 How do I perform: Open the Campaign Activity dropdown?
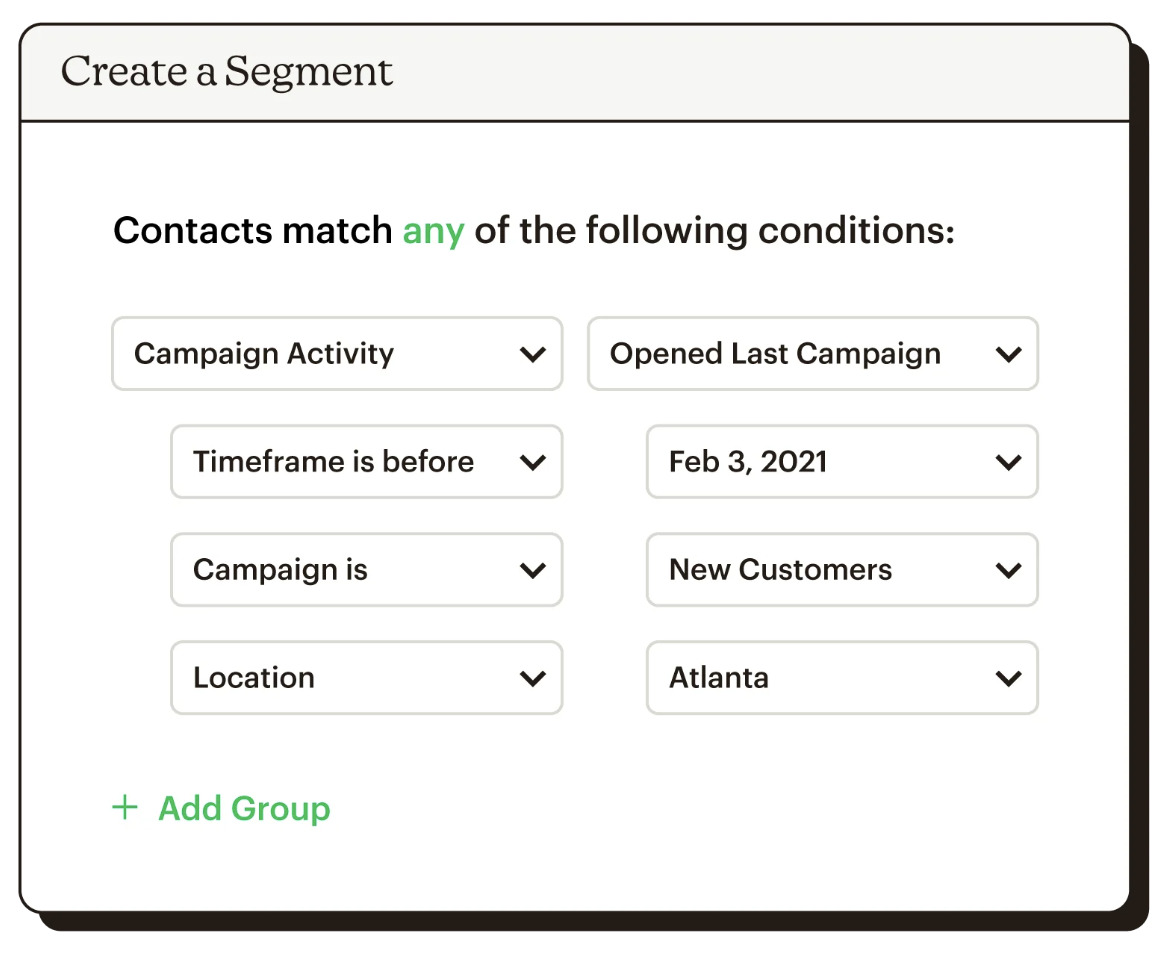coord(337,353)
